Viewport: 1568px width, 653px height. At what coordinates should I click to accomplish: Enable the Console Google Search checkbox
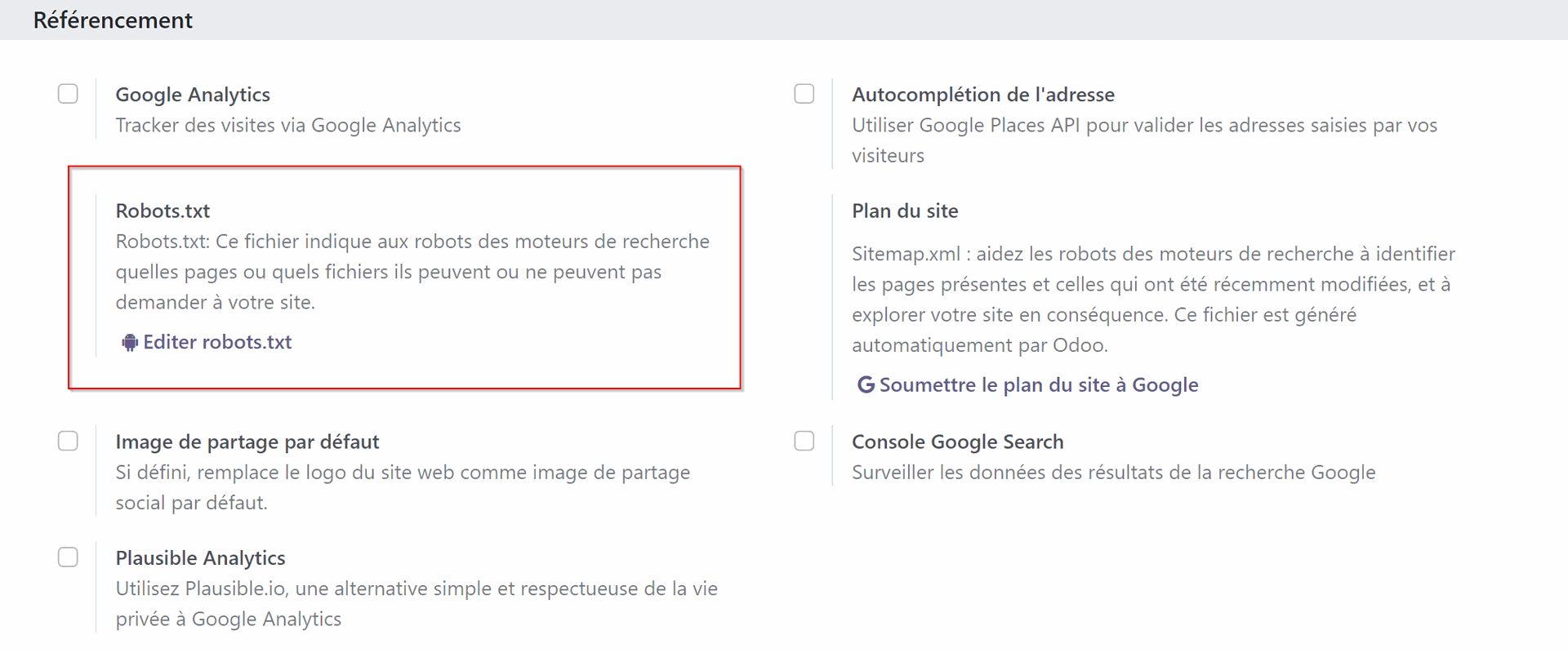click(804, 441)
